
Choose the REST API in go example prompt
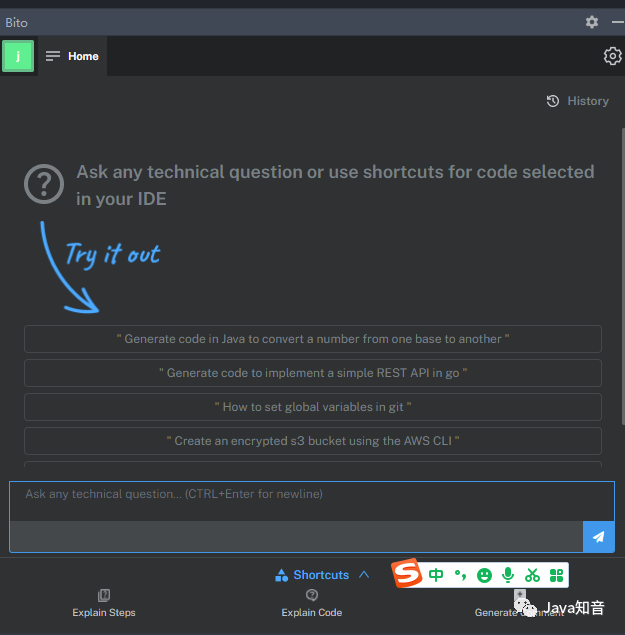click(313, 373)
